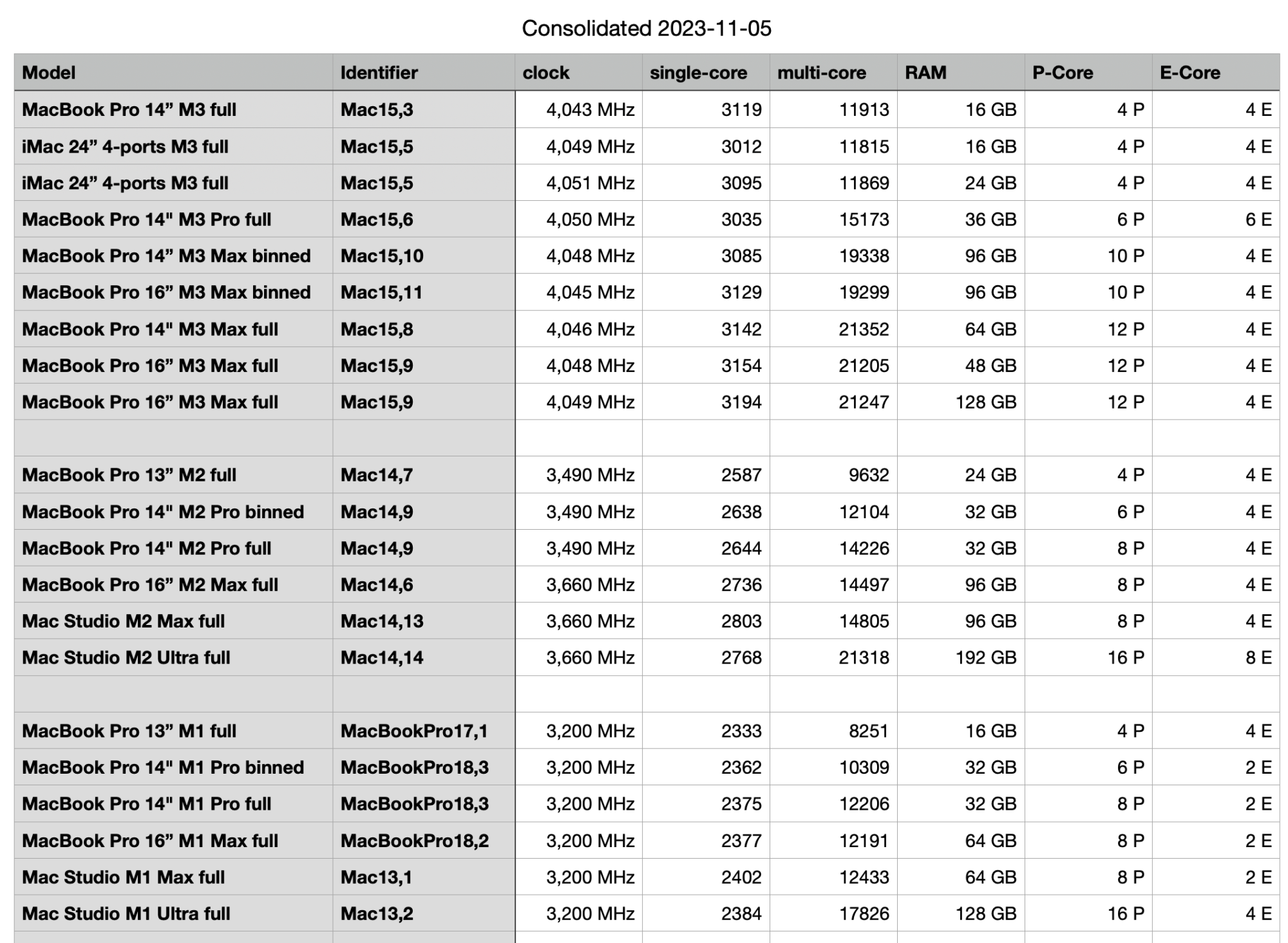Select the MacBook Pro 14" M3 Pro full cell
The image size is (1288, 943).
tap(147, 219)
